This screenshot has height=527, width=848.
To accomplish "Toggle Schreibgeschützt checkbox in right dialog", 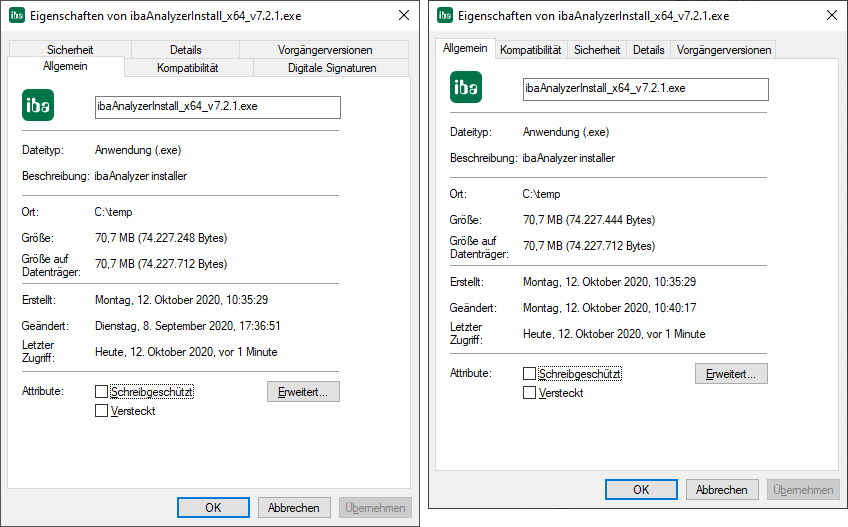I will pos(529,373).
